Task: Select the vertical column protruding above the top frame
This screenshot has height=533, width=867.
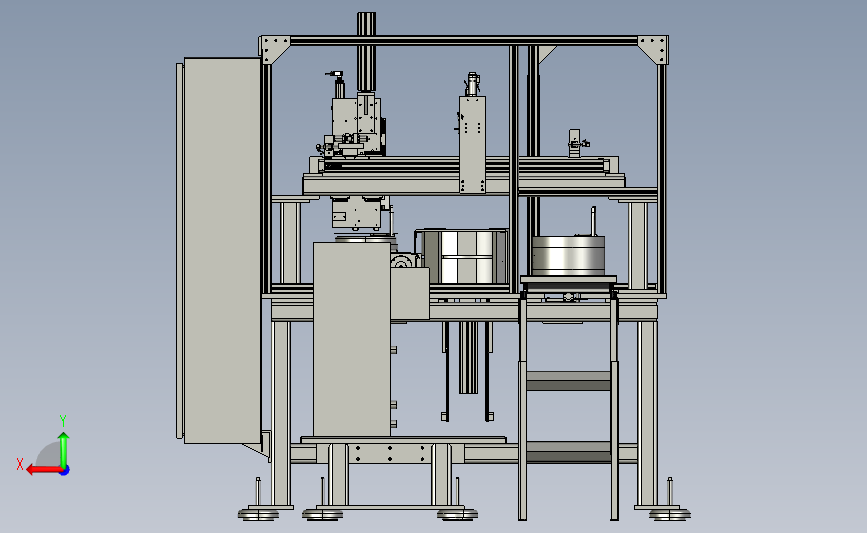Action: pyautogui.click(x=366, y=51)
